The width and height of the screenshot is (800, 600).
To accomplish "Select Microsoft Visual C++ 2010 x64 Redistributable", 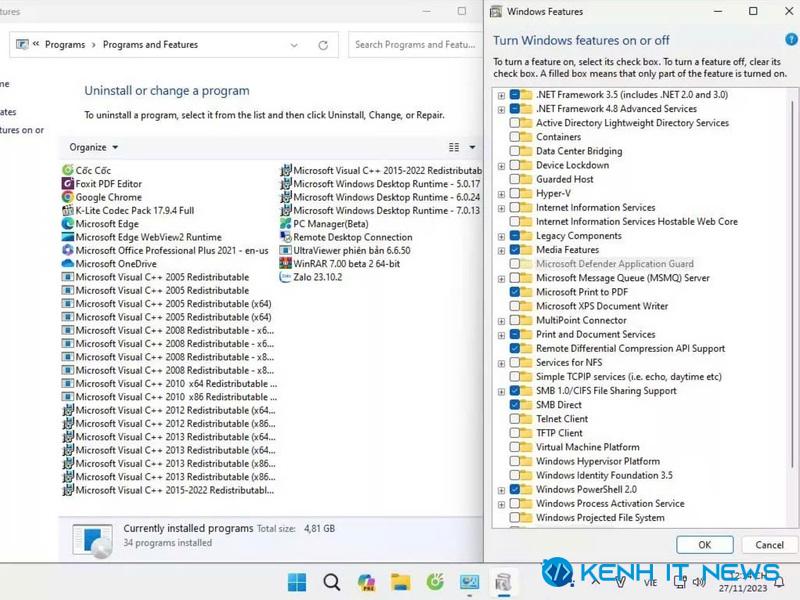I will (170, 383).
